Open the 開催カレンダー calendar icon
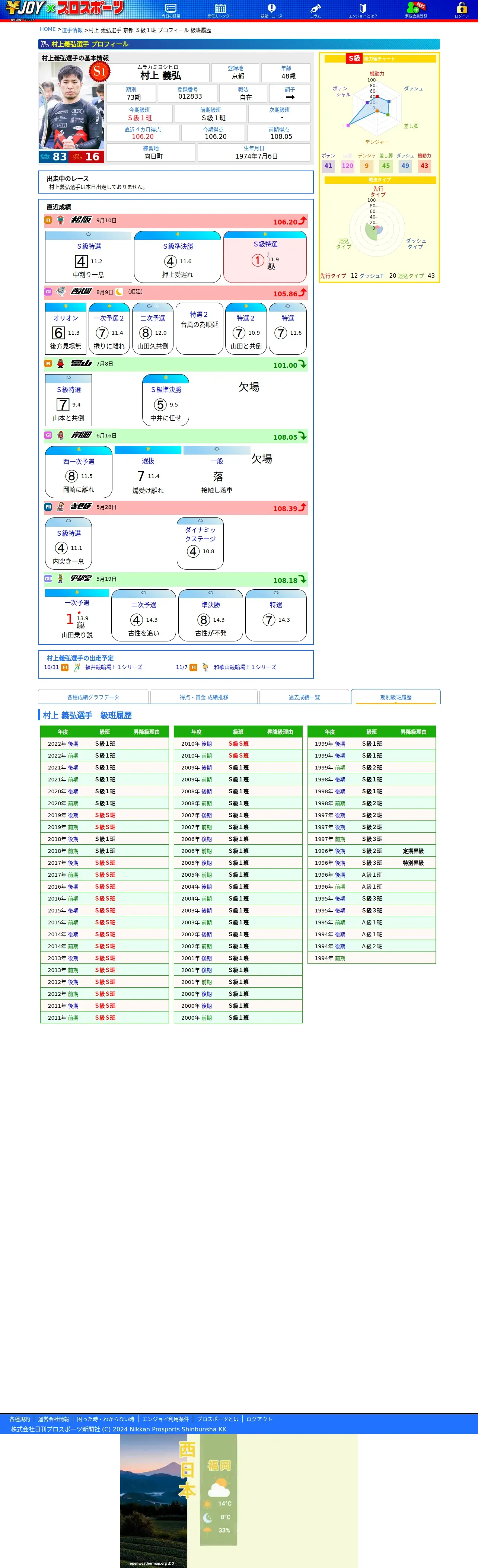This screenshot has height=1568, width=478. pyautogui.click(x=220, y=10)
